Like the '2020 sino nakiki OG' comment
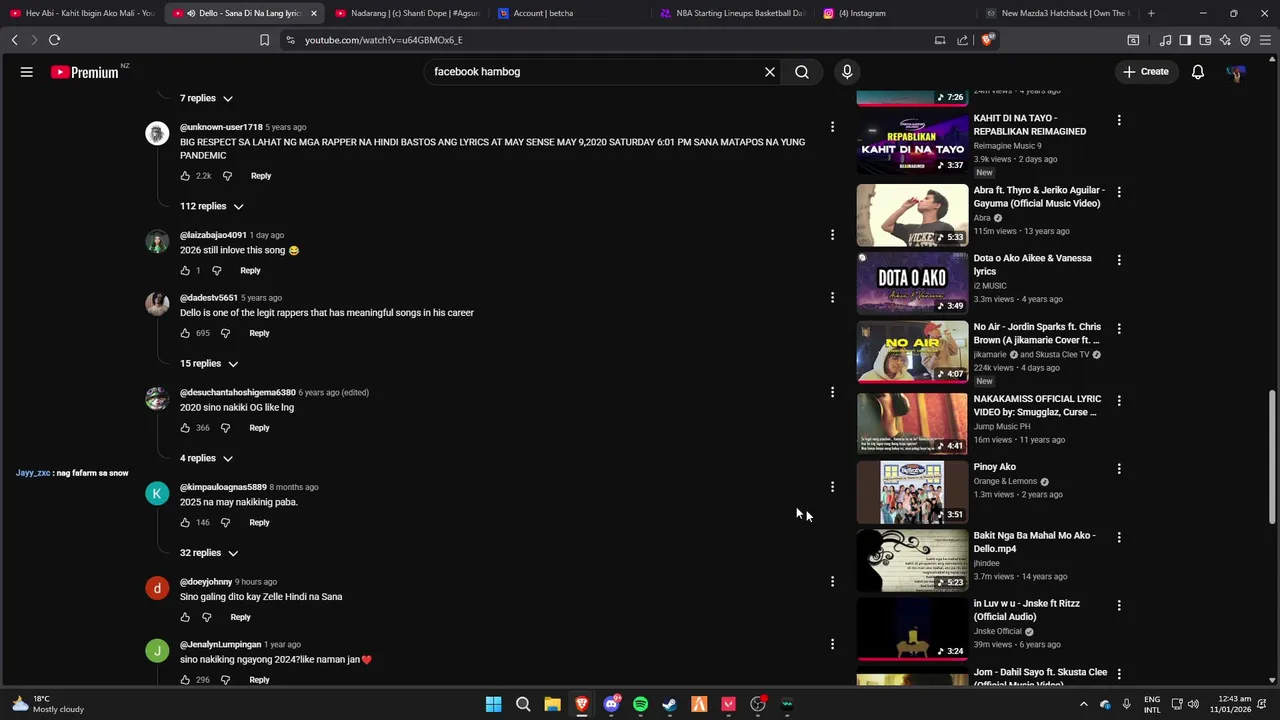 [185, 428]
